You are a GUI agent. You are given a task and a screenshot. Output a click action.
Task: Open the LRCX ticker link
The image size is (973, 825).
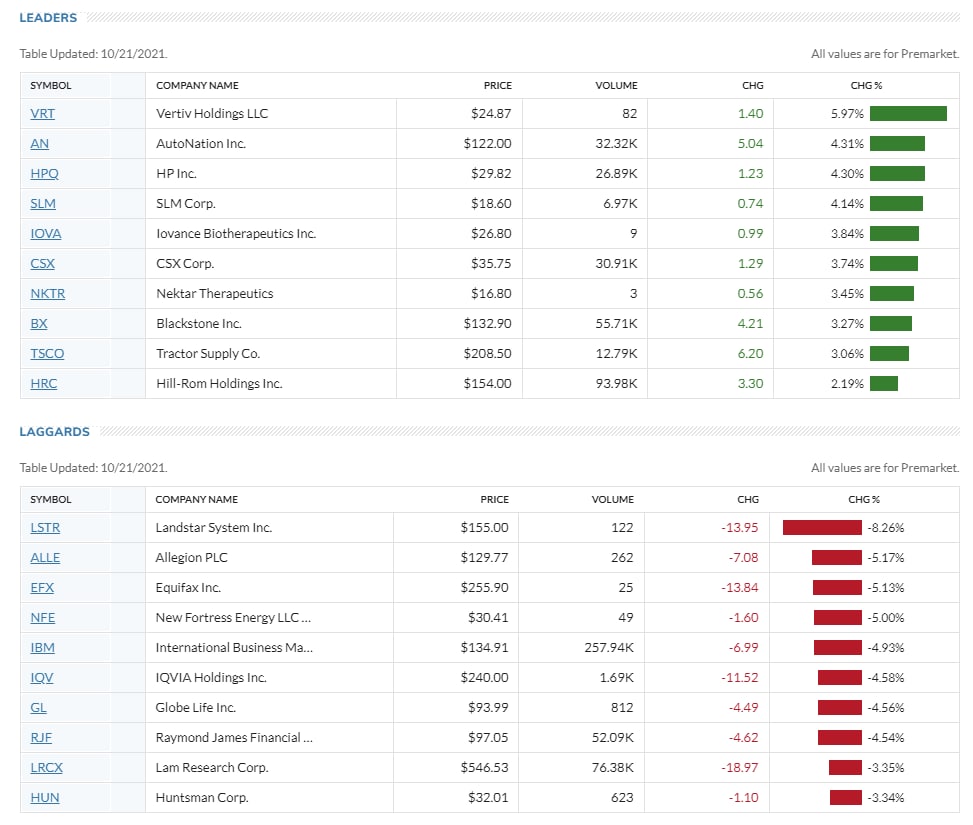click(x=46, y=767)
